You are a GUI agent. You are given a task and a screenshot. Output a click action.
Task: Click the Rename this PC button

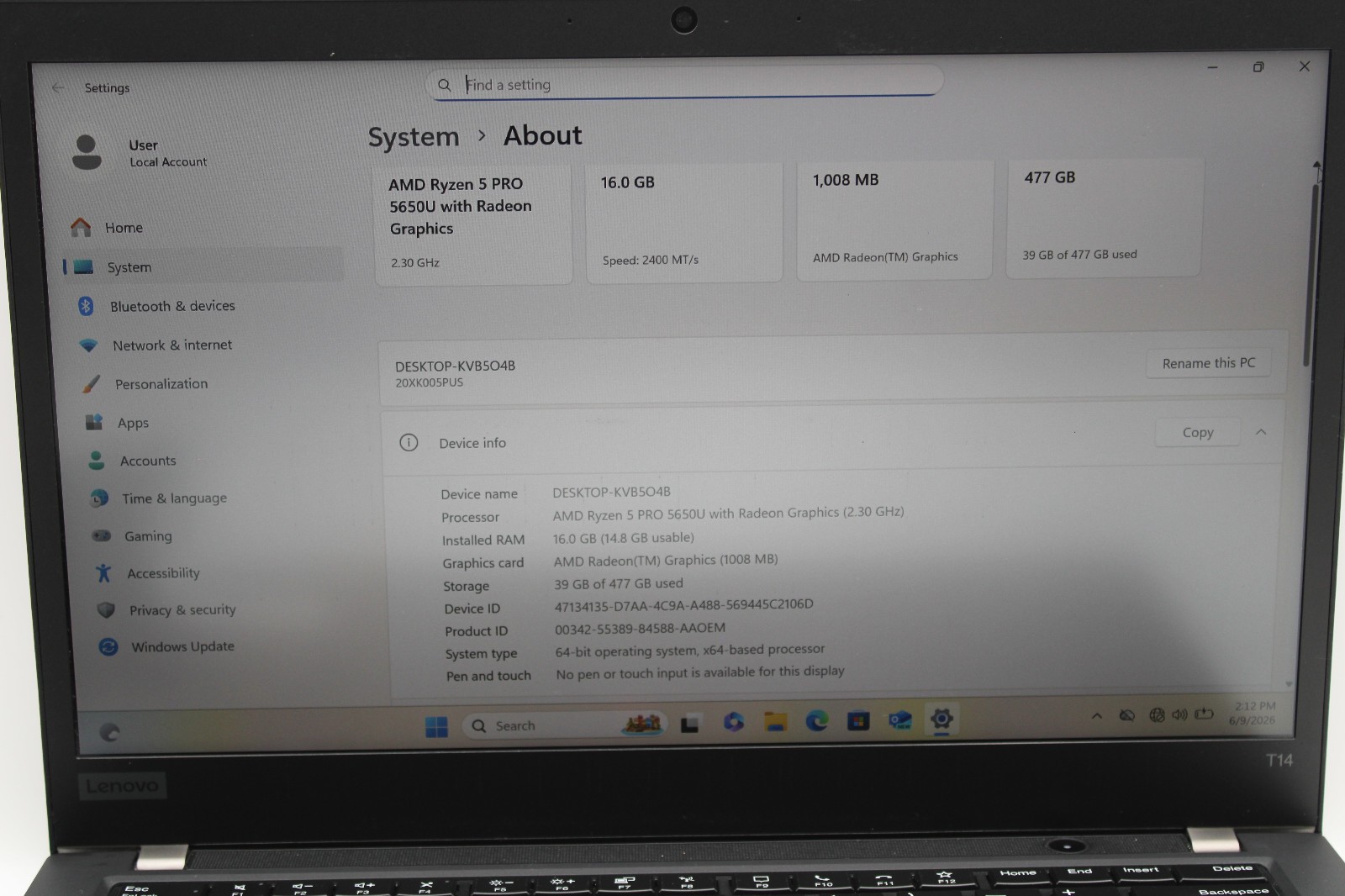[x=1208, y=363]
